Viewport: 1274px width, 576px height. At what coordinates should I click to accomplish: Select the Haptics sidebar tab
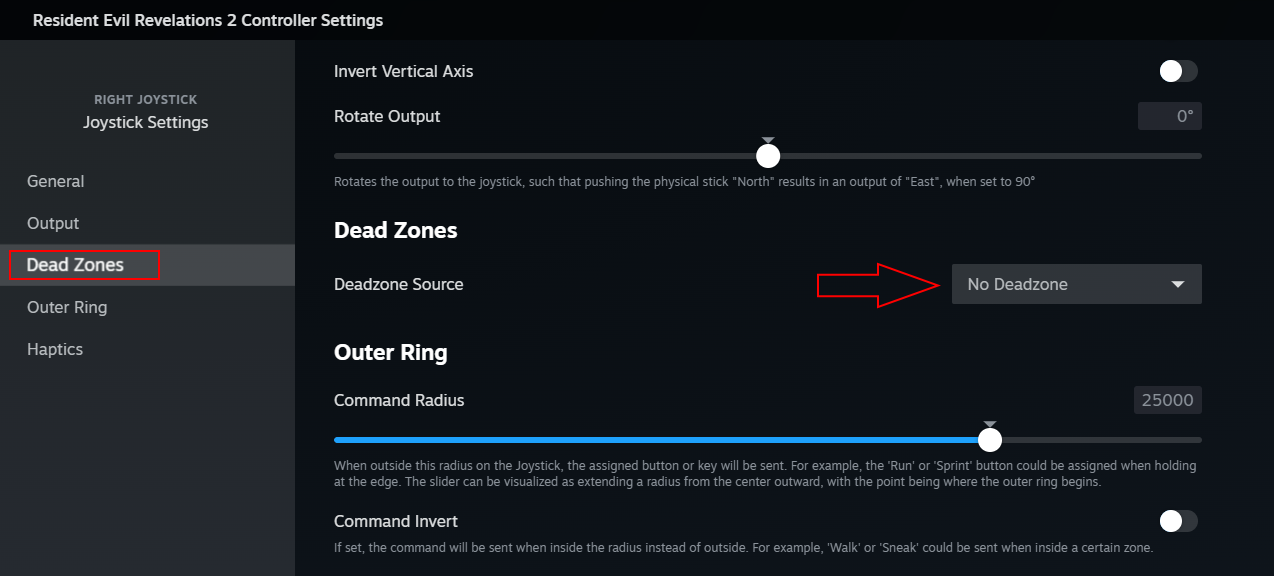55,349
